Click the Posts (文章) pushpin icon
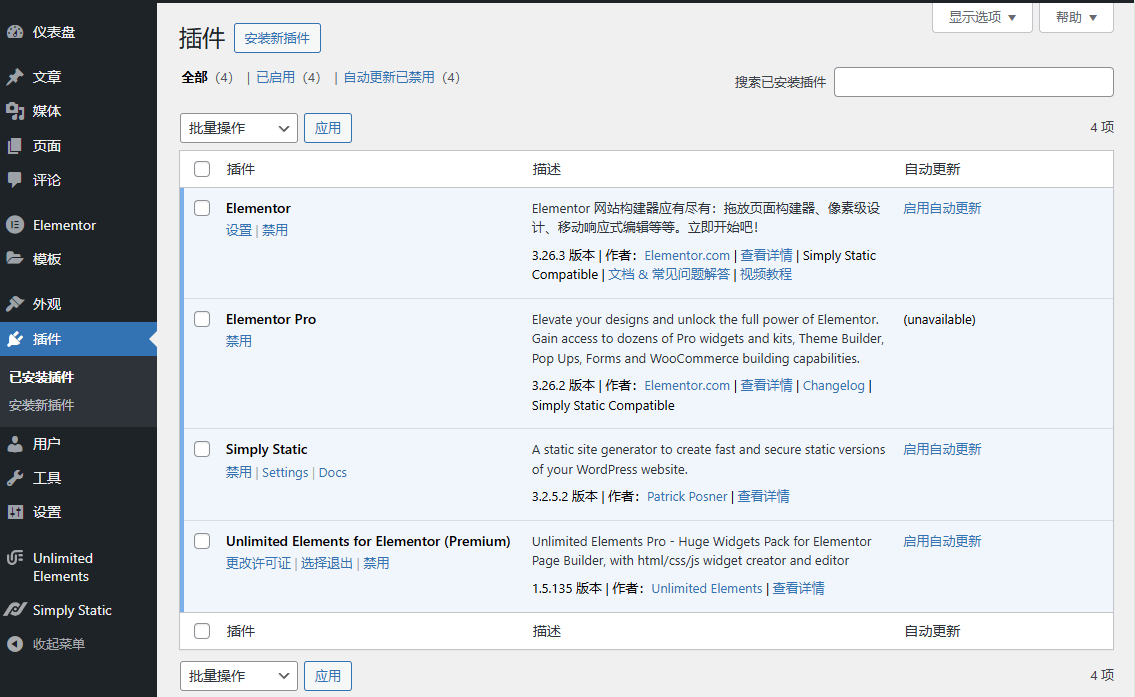Image resolution: width=1135 pixels, height=697 pixels. [x=15, y=77]
